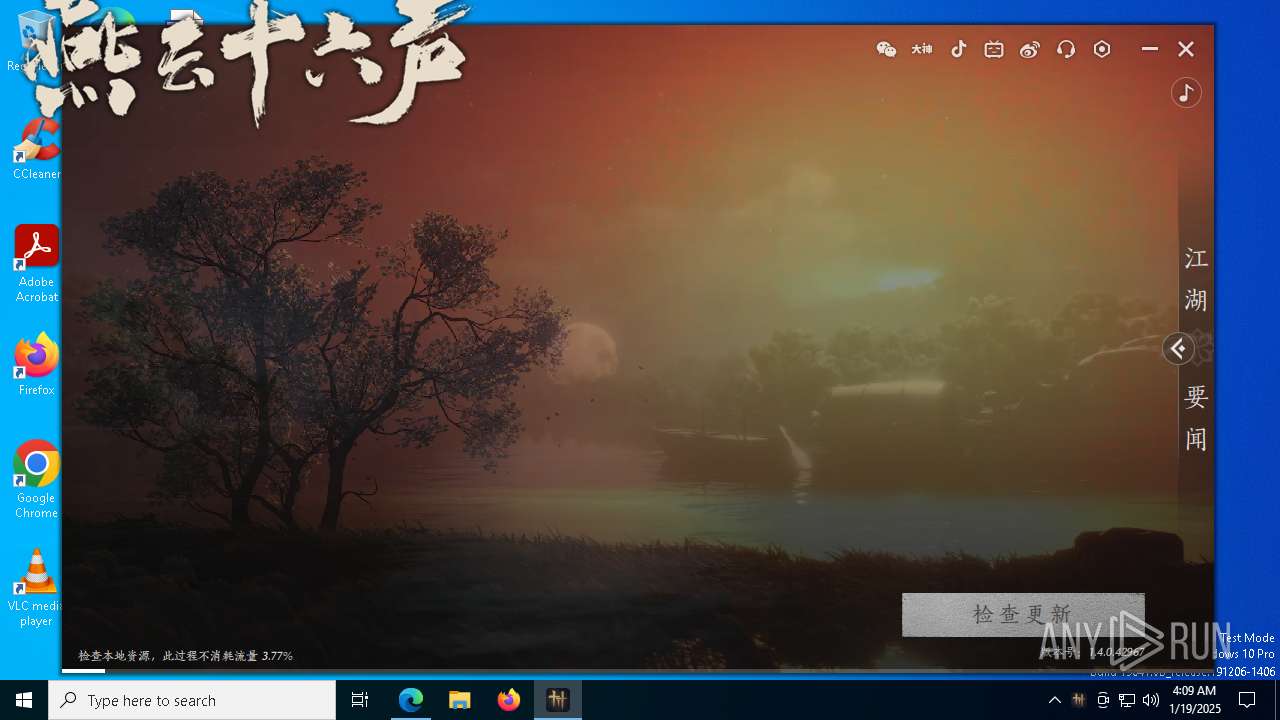Open the TikTok/Douyin icon
This screenshot has height=720, width=1280.
tap(958, 49)
